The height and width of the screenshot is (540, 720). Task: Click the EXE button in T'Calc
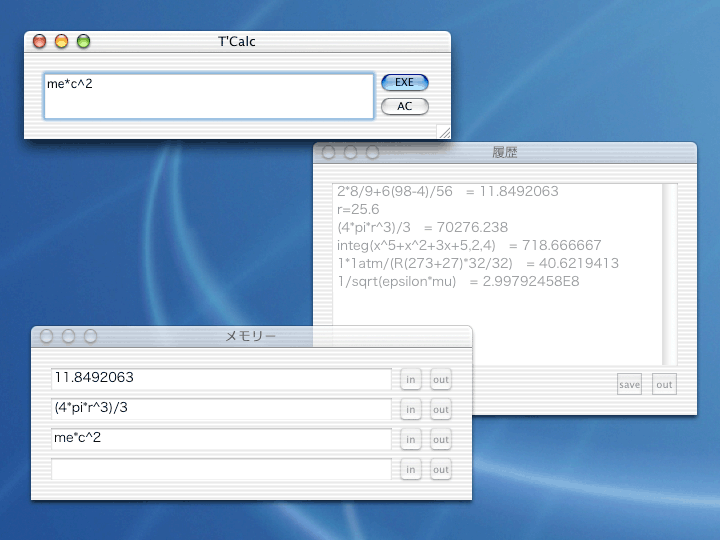point(405,82)
